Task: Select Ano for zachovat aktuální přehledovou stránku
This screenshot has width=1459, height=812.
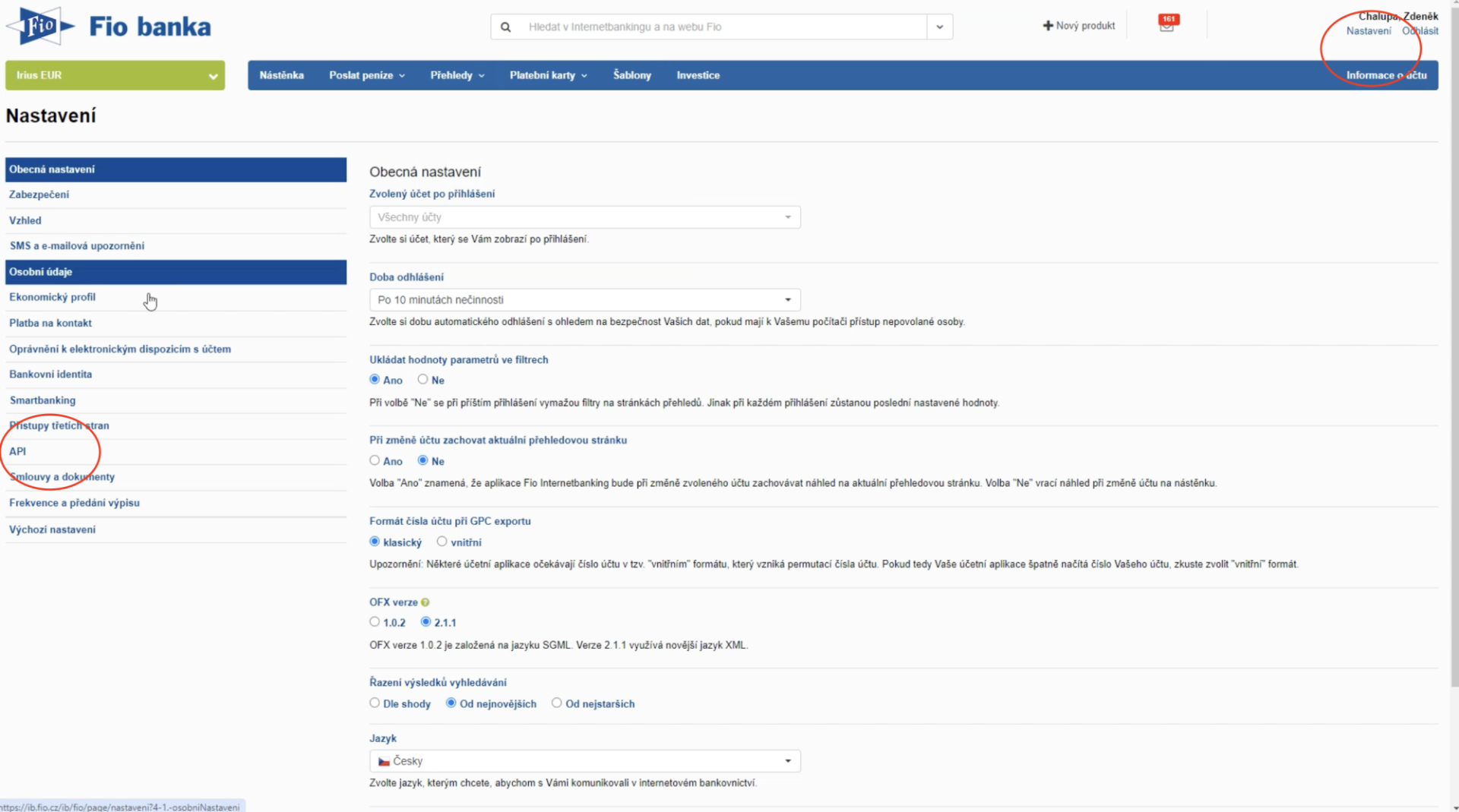Action: 375,460
